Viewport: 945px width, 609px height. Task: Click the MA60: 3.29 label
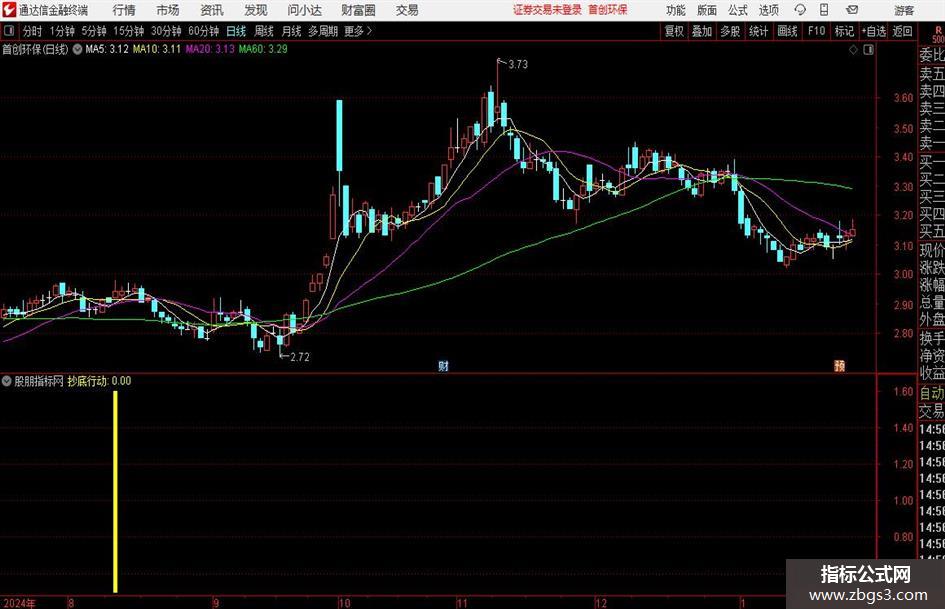tap(263, 49)
